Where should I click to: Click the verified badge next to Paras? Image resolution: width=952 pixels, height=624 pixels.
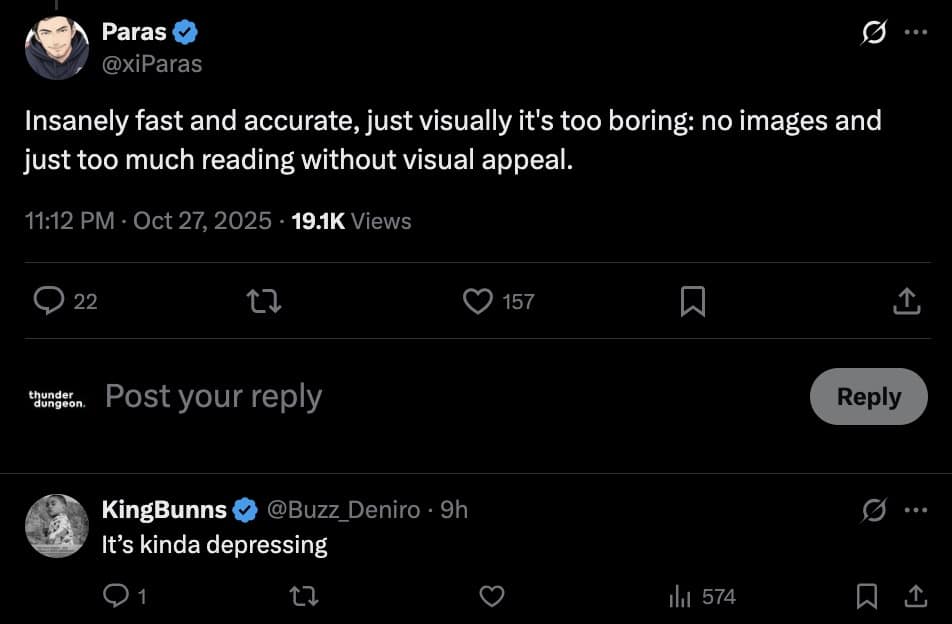click(186, 31)
